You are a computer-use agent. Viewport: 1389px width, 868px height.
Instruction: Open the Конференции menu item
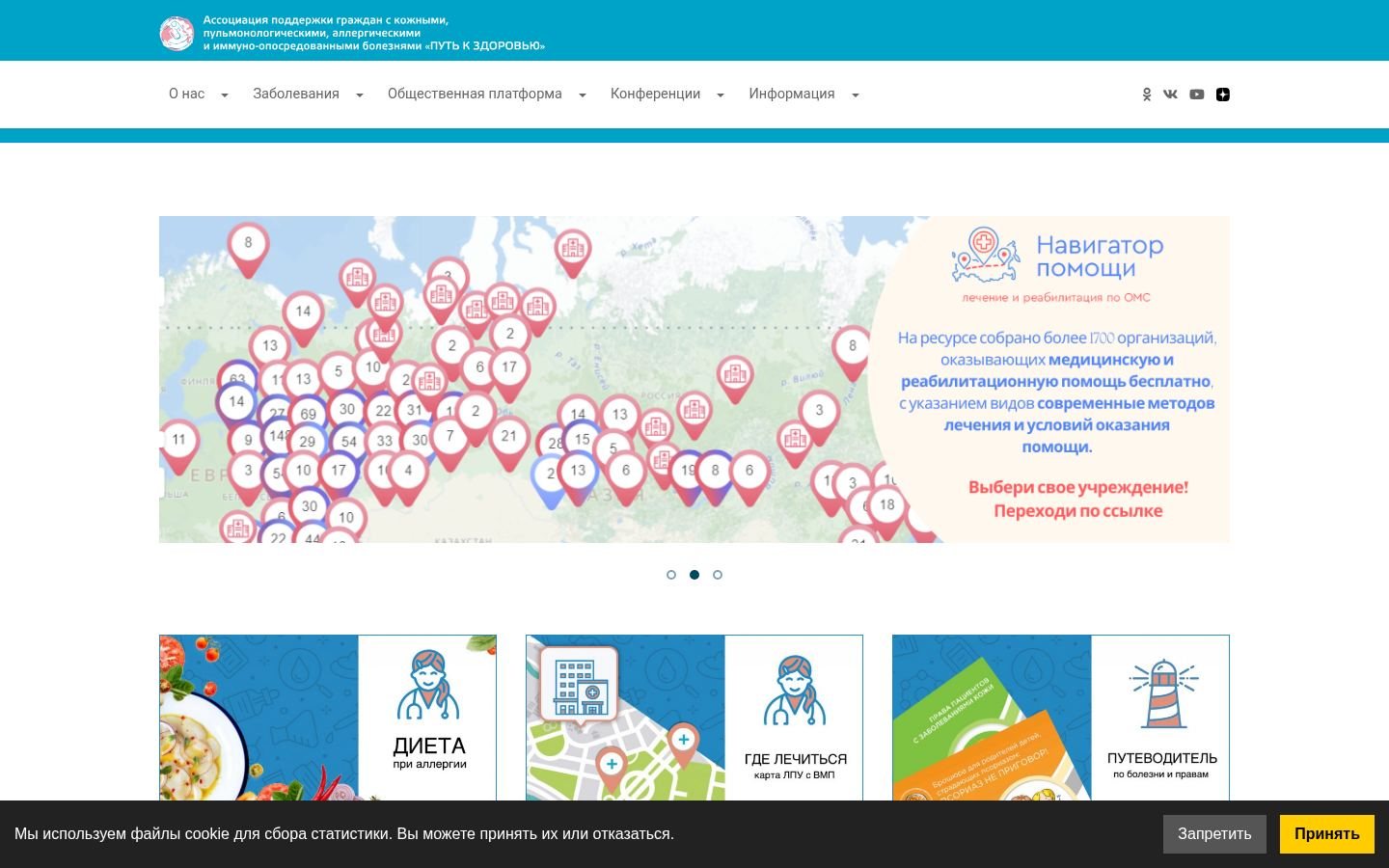[656, 94]
